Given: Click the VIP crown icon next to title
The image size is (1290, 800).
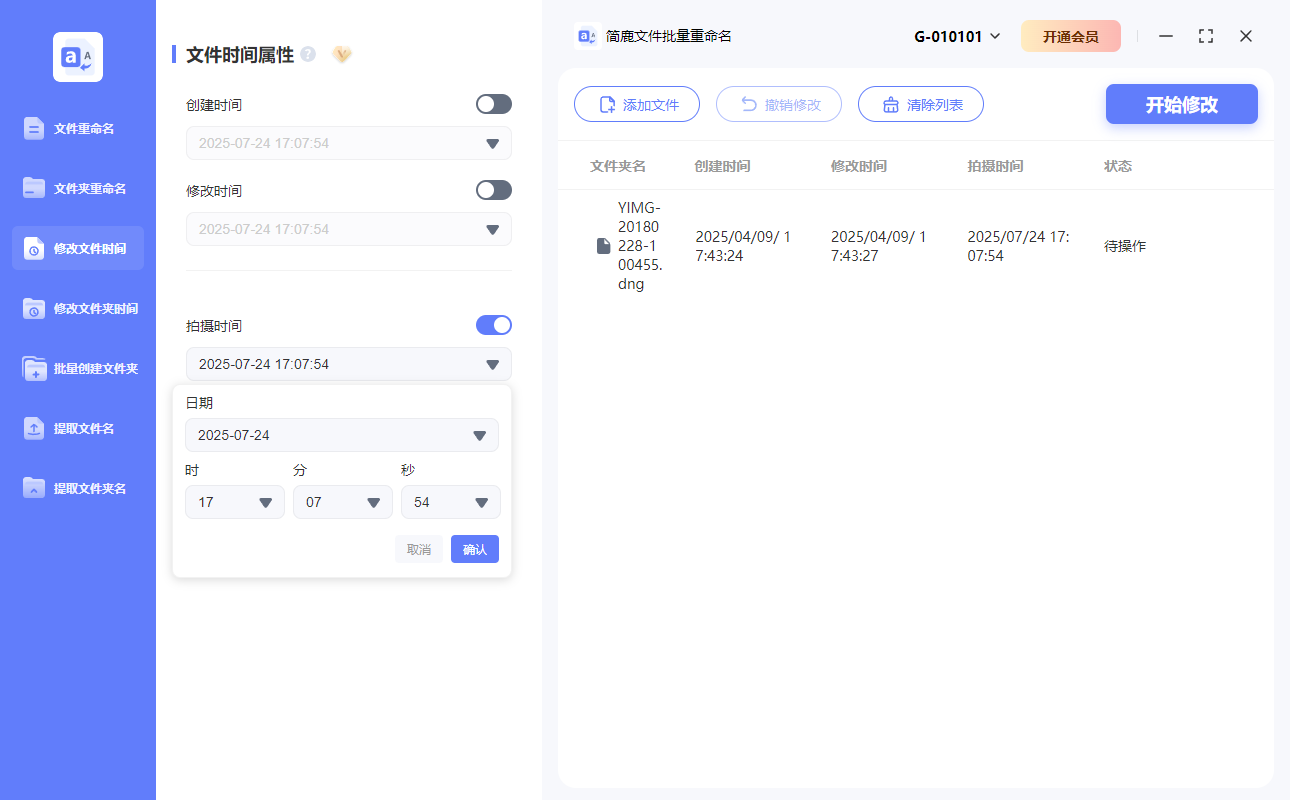Looking at the screenshot, I should 342,55.
